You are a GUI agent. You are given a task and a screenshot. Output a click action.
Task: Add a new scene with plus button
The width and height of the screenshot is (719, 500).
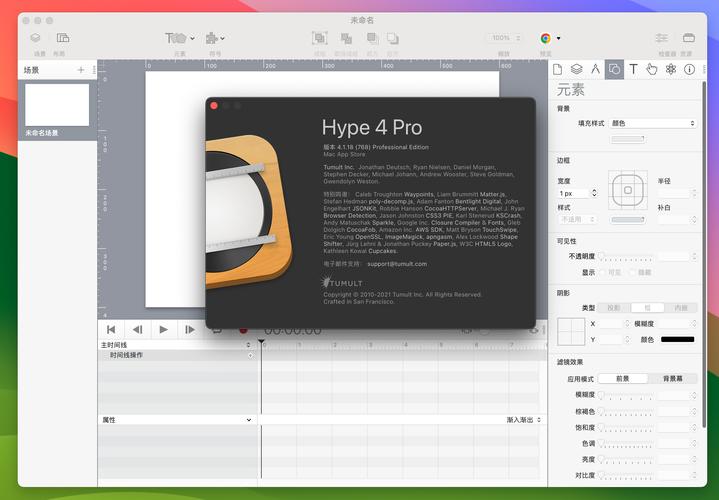click(81, 70)
